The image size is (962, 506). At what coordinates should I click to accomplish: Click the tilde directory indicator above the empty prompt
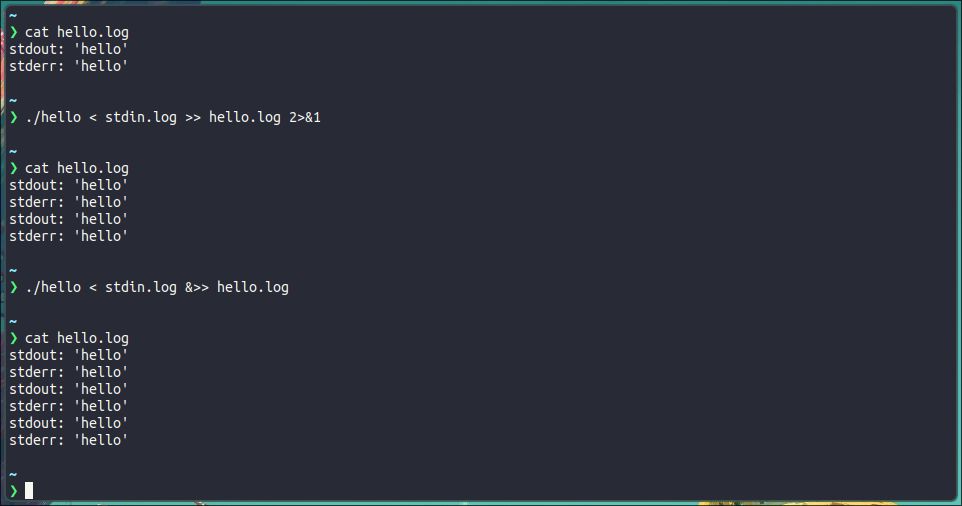click(13, 474)
